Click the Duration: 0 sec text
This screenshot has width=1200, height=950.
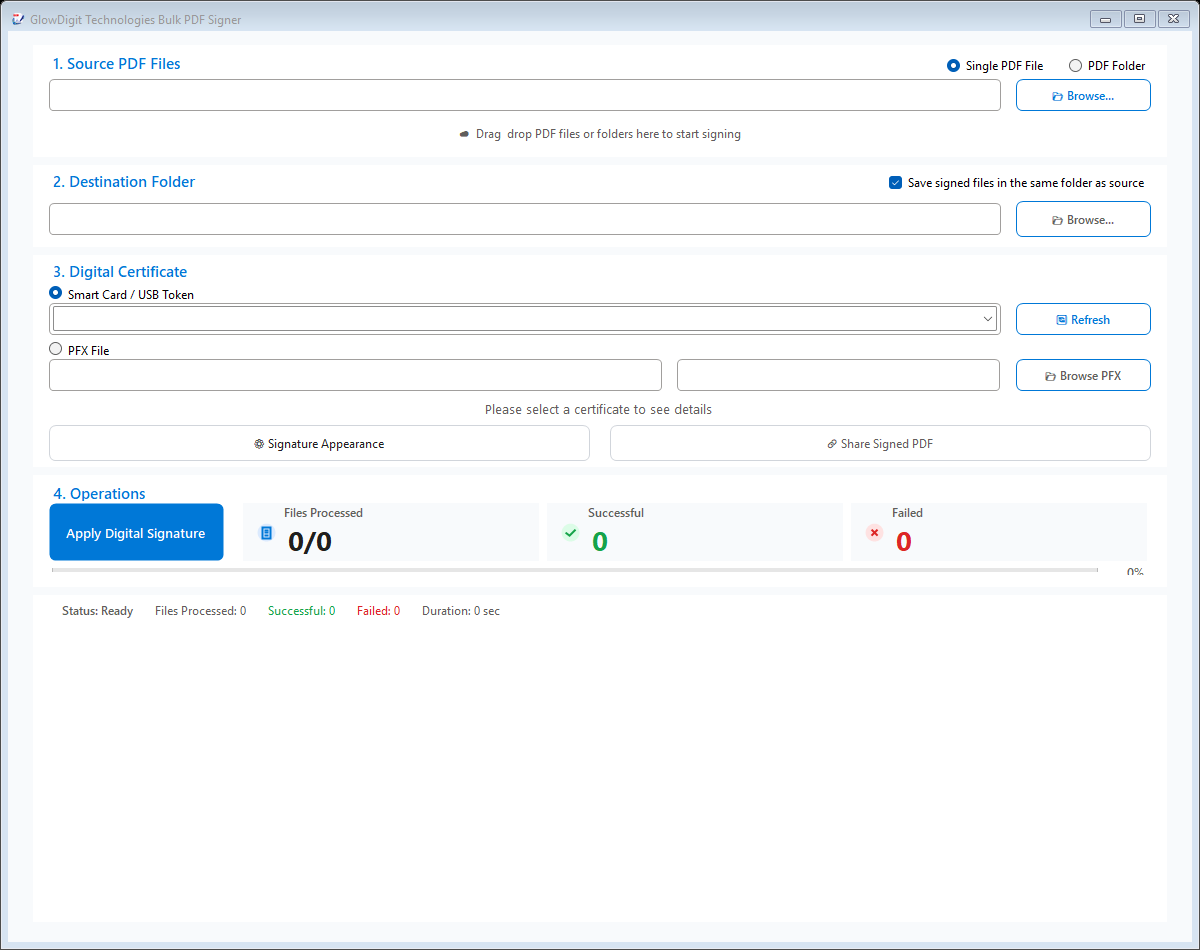click(x=461, y=611)
